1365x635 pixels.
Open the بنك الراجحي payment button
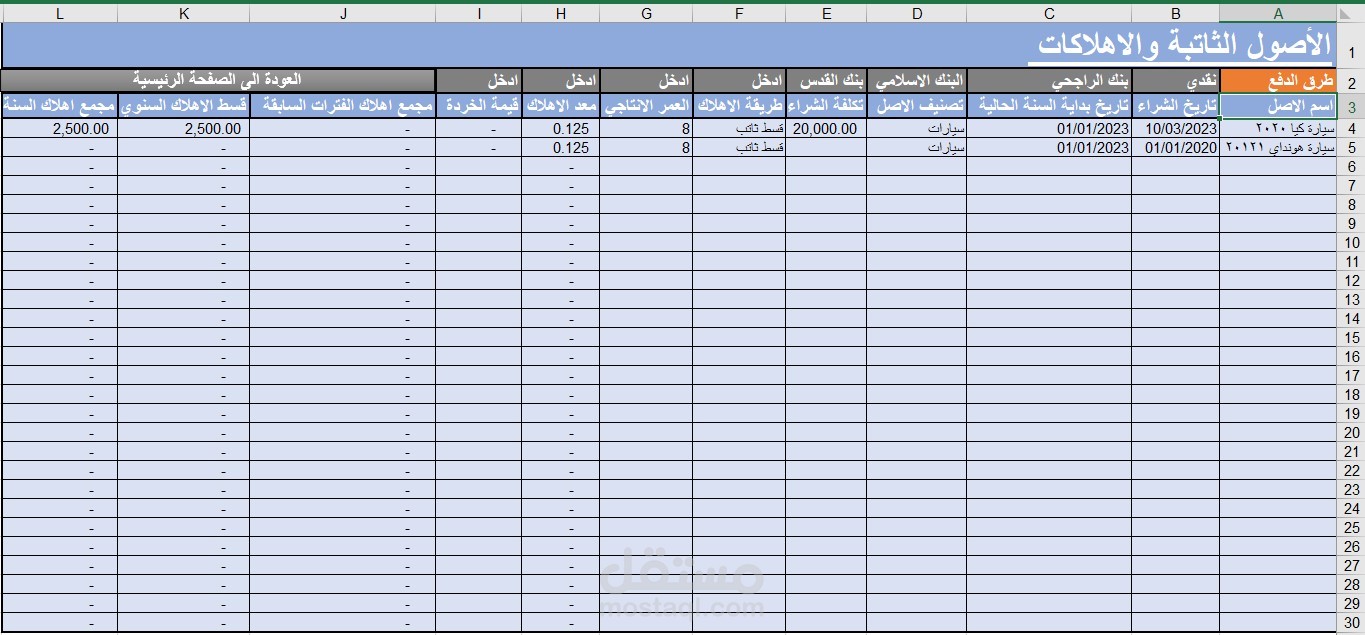coord(1049,81)
